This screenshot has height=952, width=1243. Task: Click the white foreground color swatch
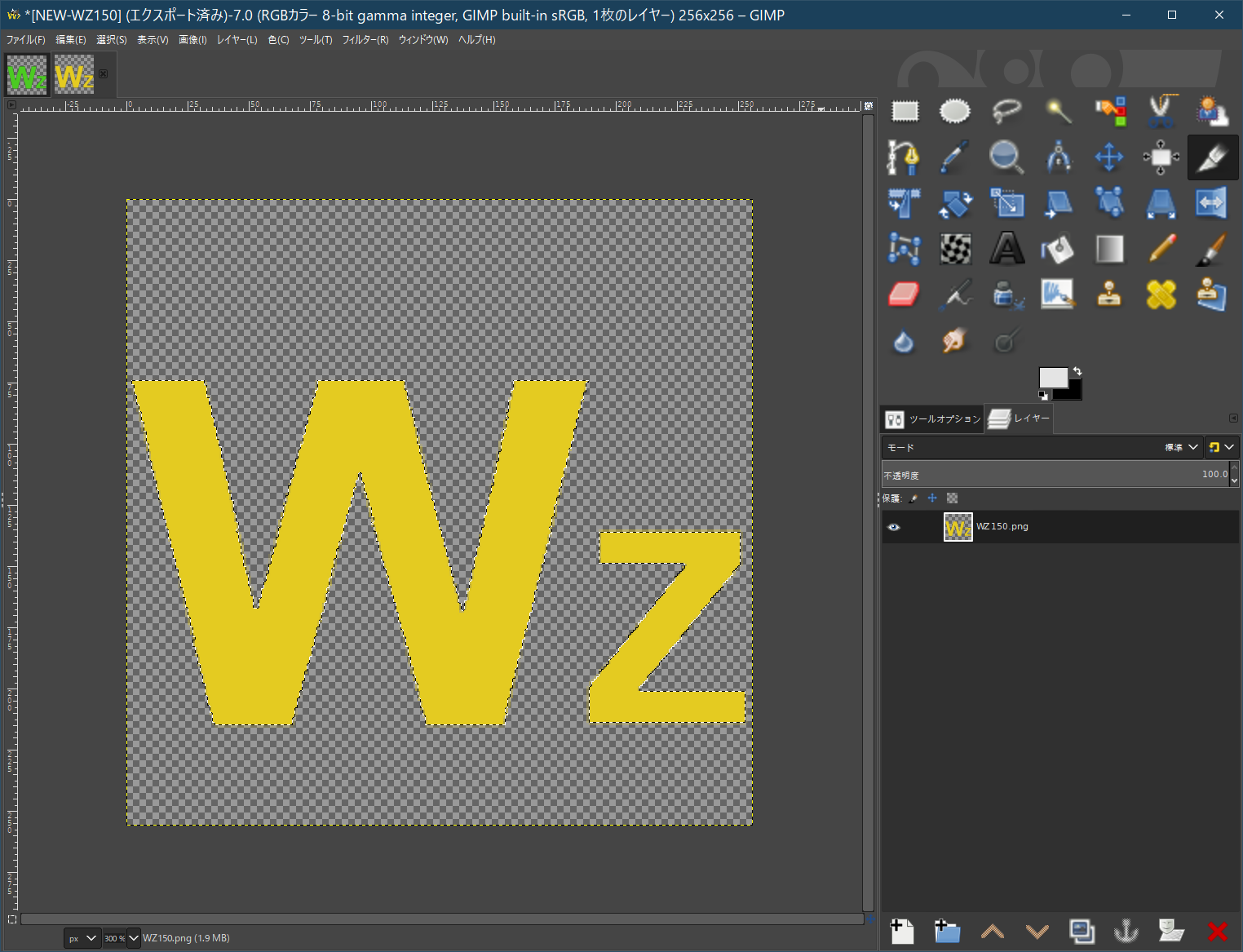(x=1052, y=378)
